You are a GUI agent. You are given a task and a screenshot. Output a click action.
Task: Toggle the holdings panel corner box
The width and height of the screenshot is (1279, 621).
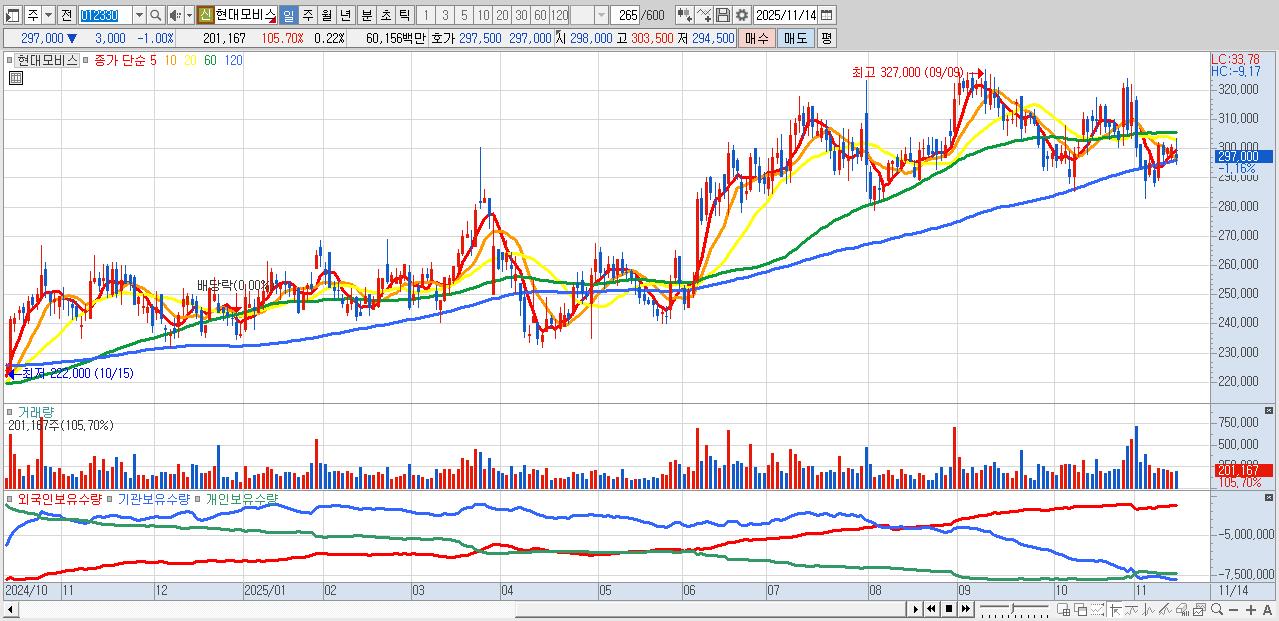(1270, 497)
